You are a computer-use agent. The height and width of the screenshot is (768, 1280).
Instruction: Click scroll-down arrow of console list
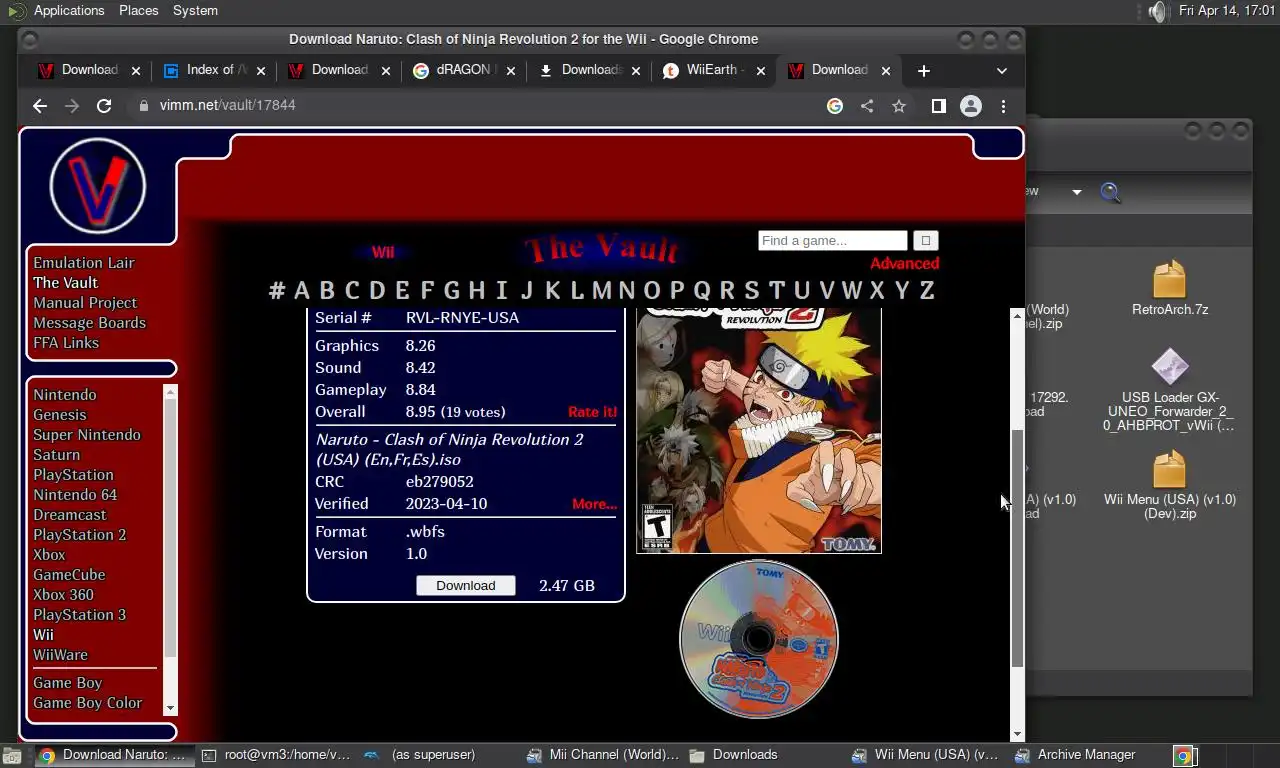point(170,708)
